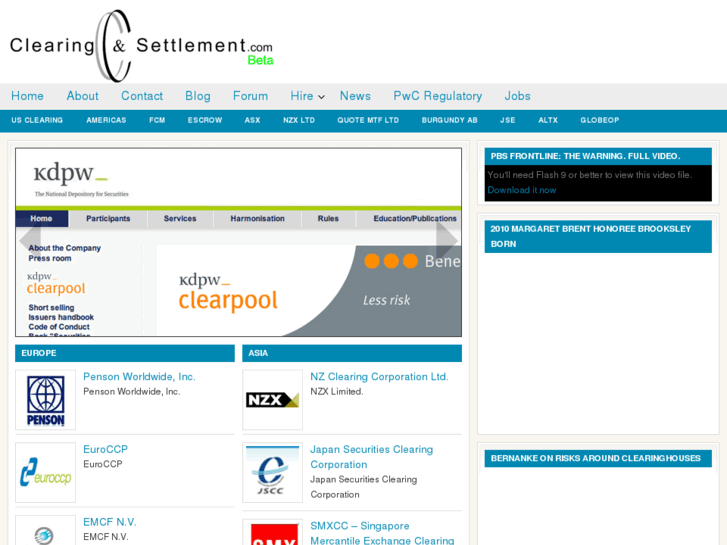727x545 pixels.
Task: Click Harmonisation tab in KDPW slide
Action: pos(257,218)
